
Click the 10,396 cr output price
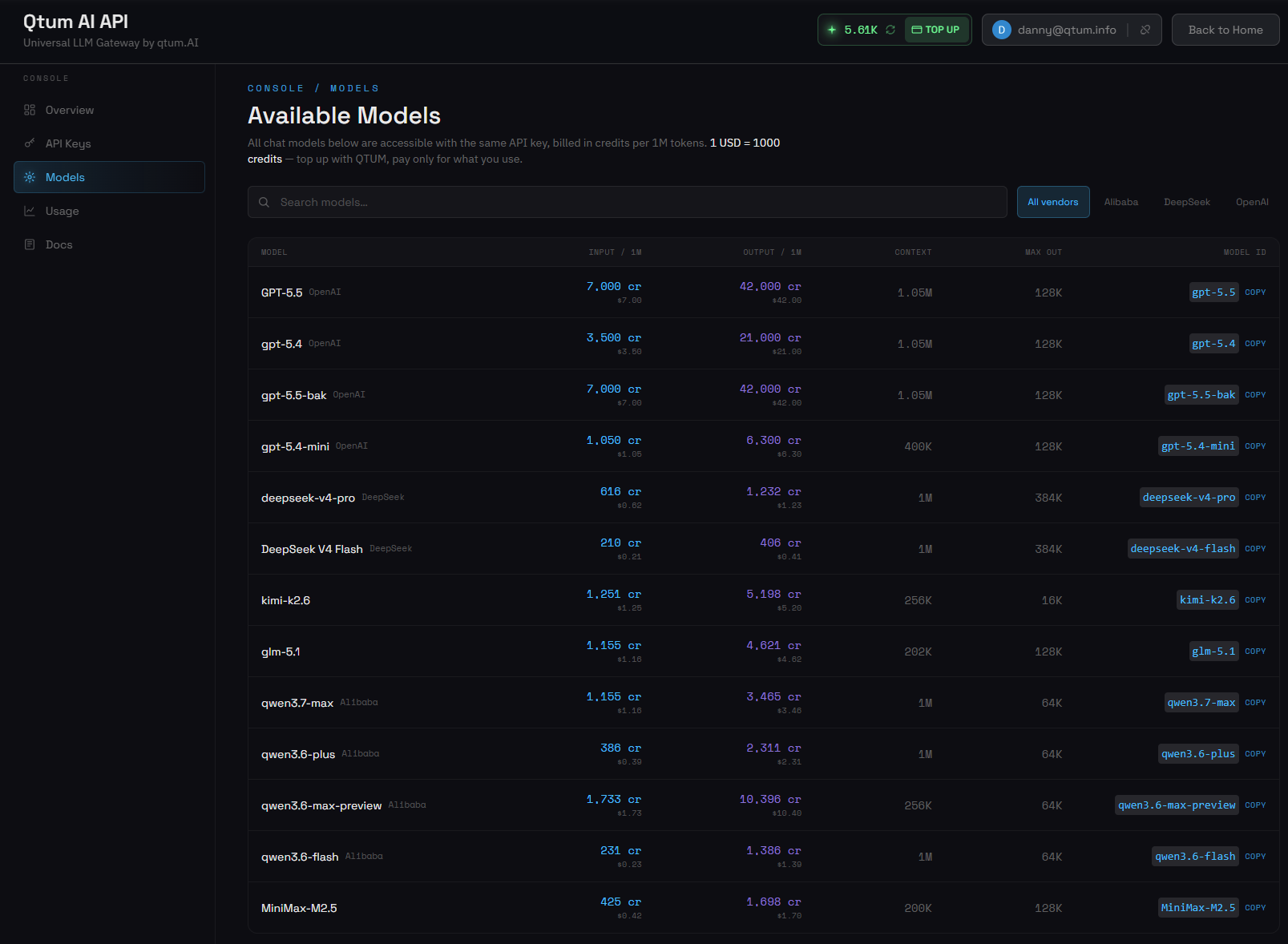tap(770, 800)
